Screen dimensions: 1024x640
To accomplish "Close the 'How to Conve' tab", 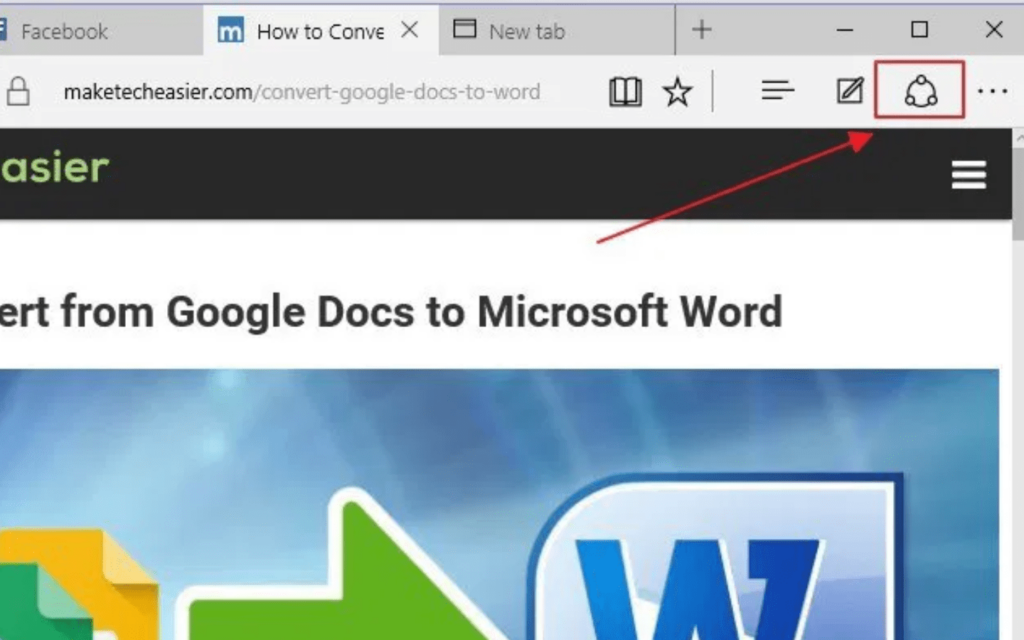I will pos(409,30).
